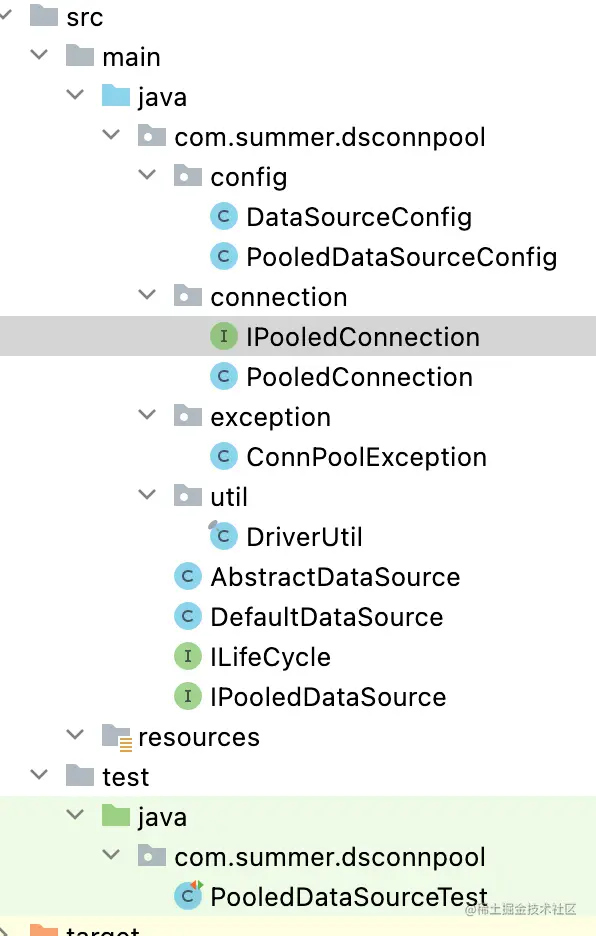Click the IPooledConnection interface icon
This screenshot has width=596, height=936.
tap(224, 336)
